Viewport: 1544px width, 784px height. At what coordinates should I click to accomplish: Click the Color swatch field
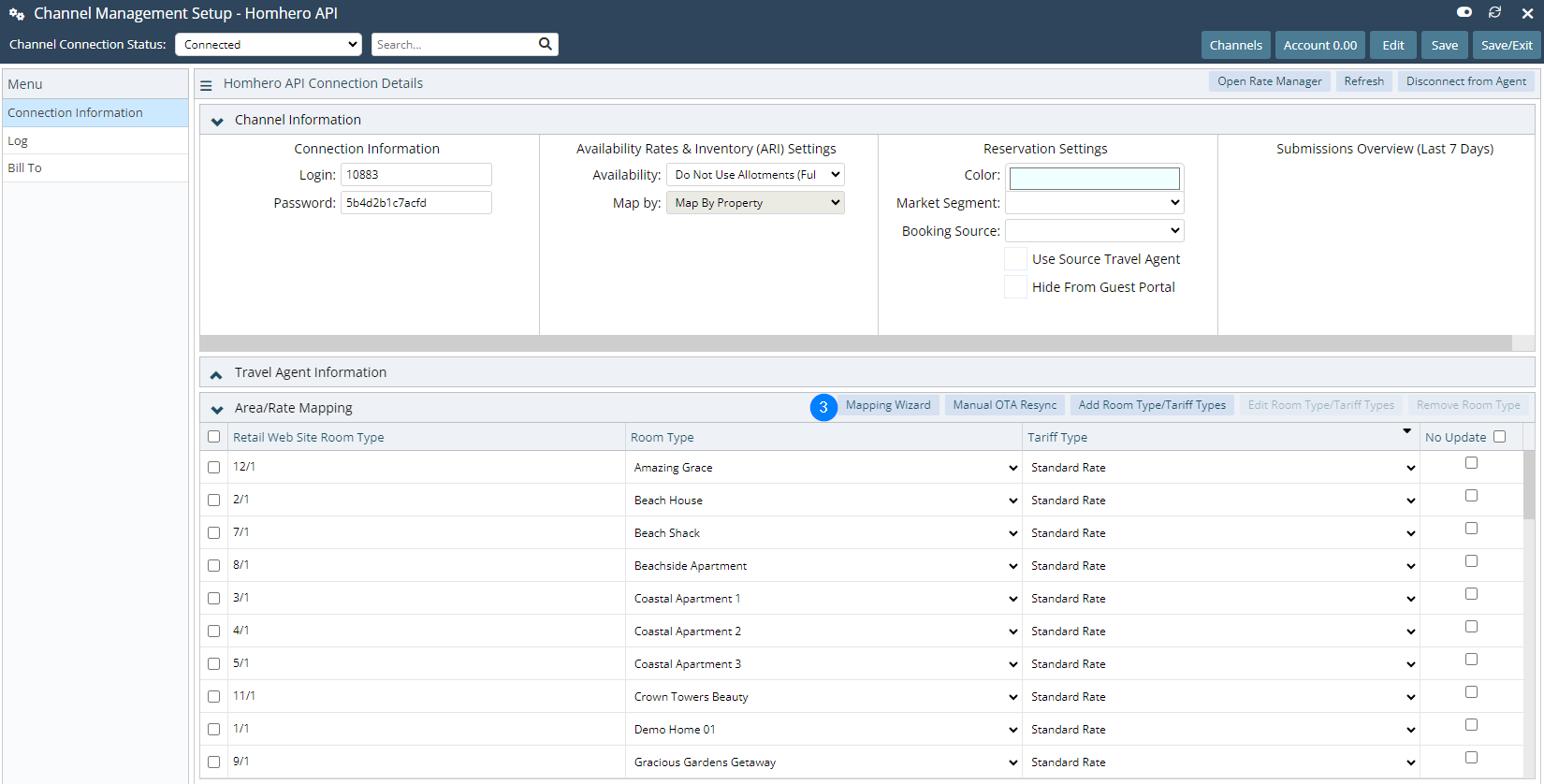tap(1094, 178)
